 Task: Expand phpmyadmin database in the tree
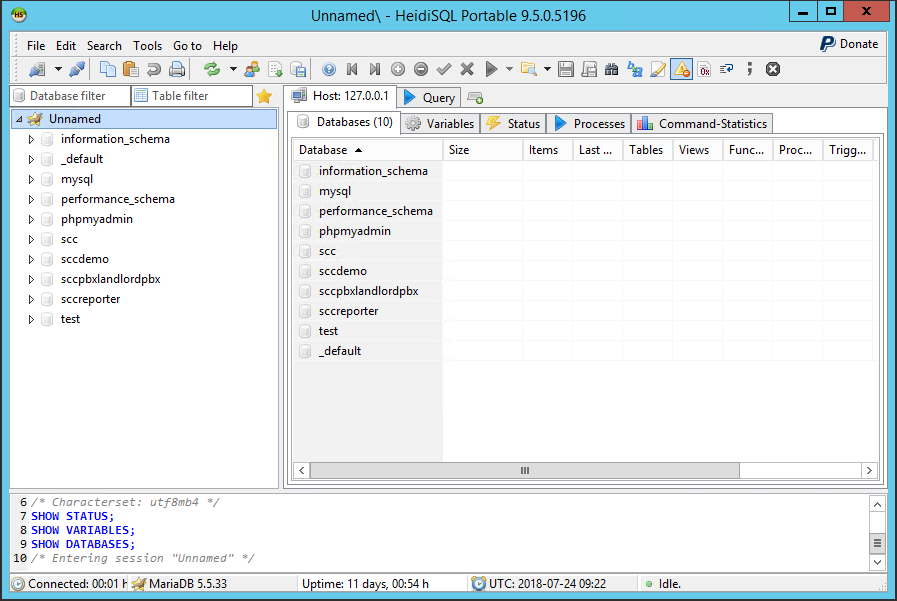[x=31, y=219]
